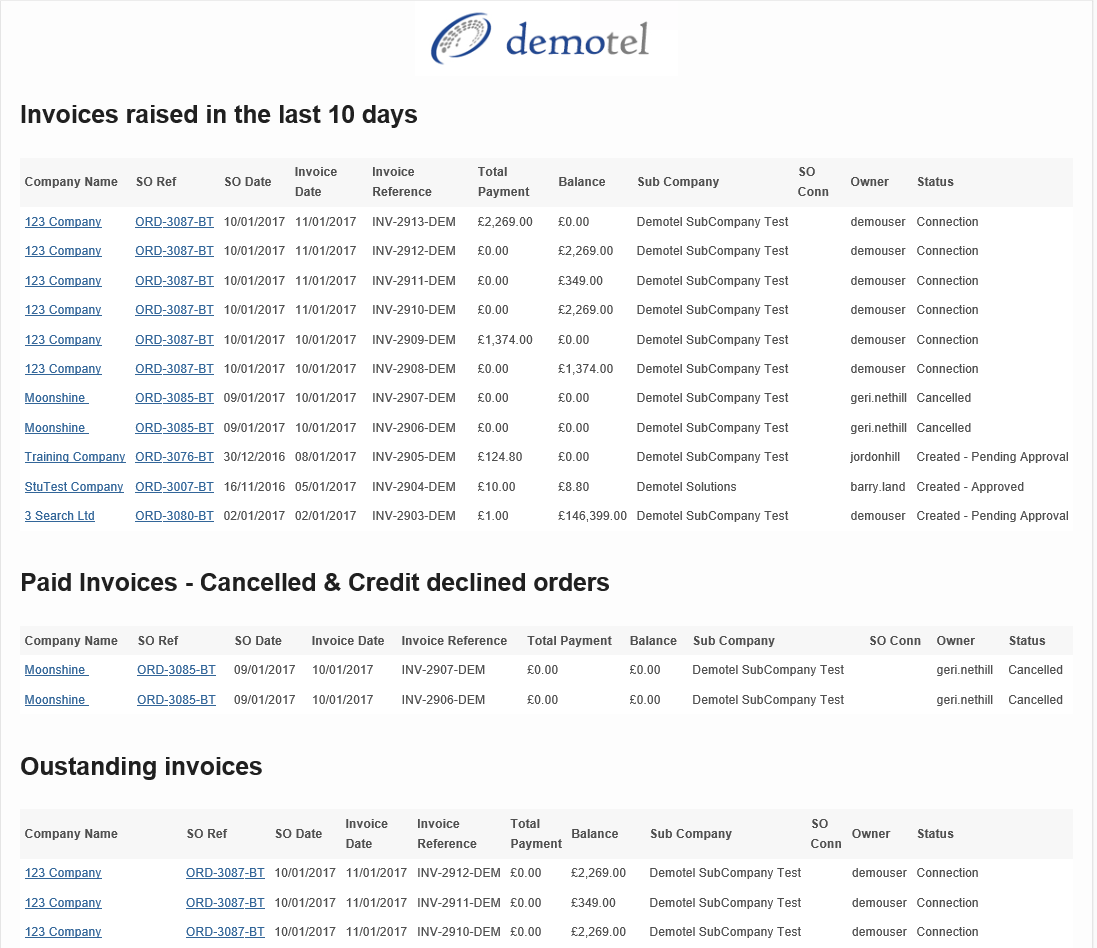Click the £124.80 total payment value

500,457
